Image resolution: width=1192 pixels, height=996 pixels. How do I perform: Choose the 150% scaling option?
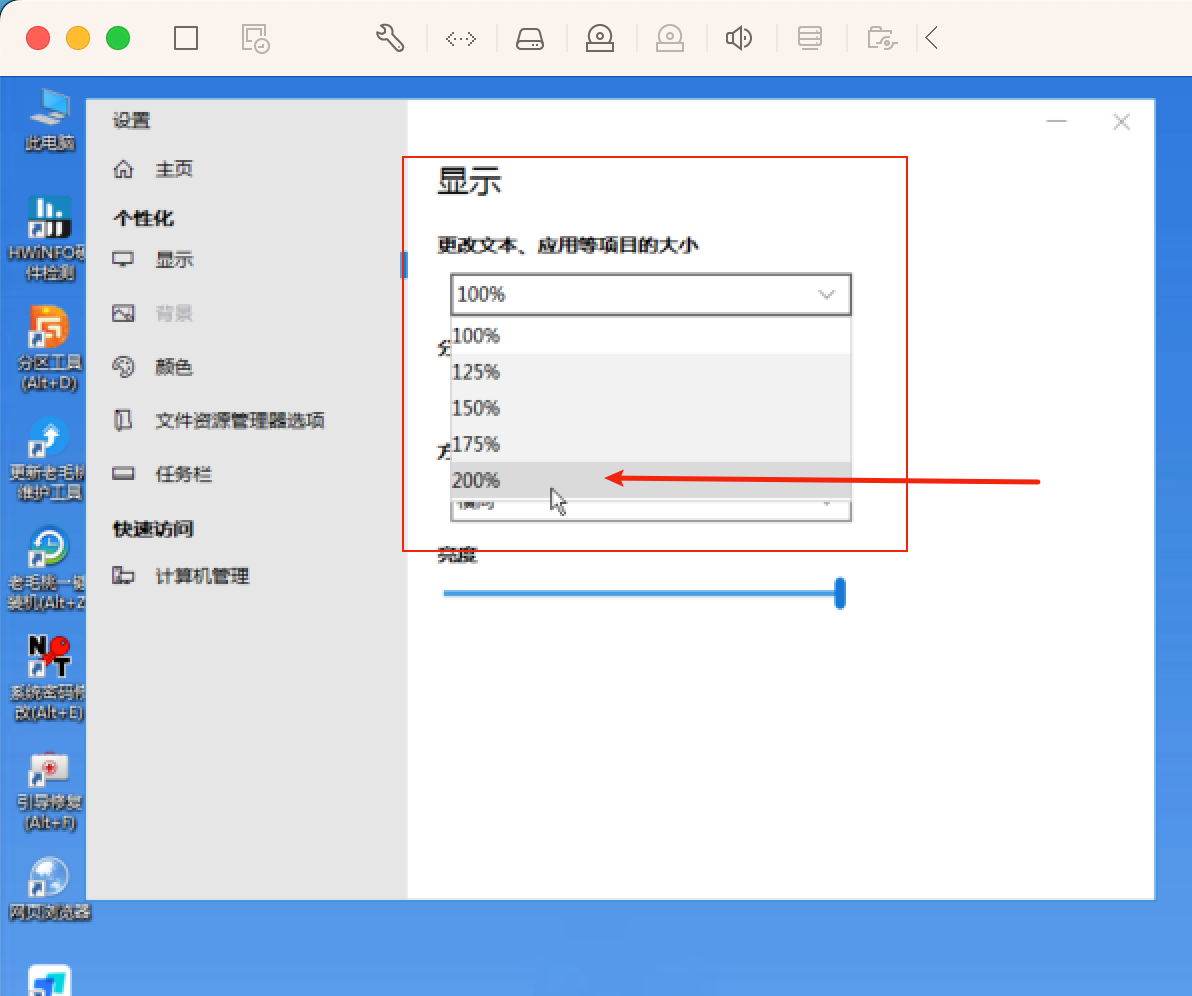651,408
